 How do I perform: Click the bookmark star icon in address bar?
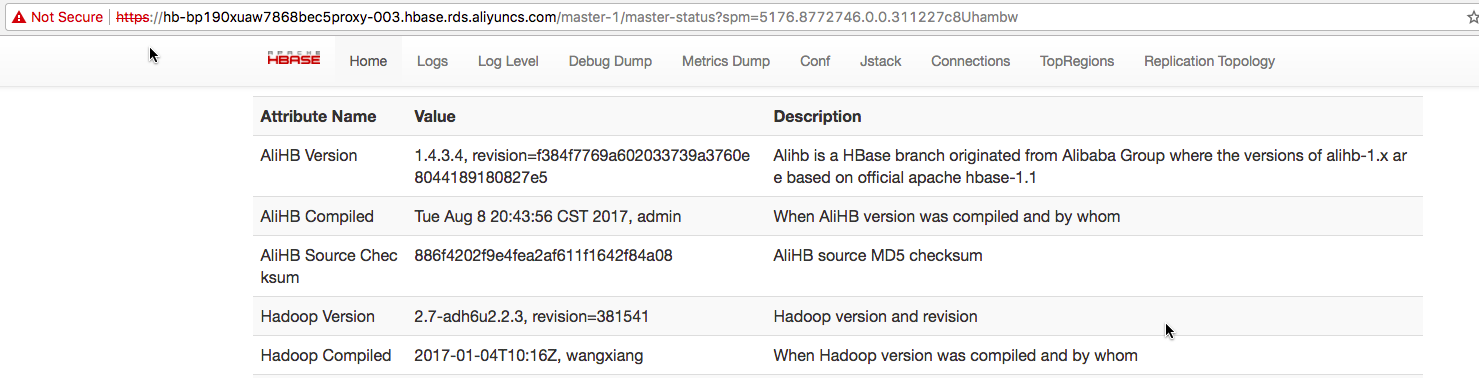pyautogui.click(x=1472, y=17)
